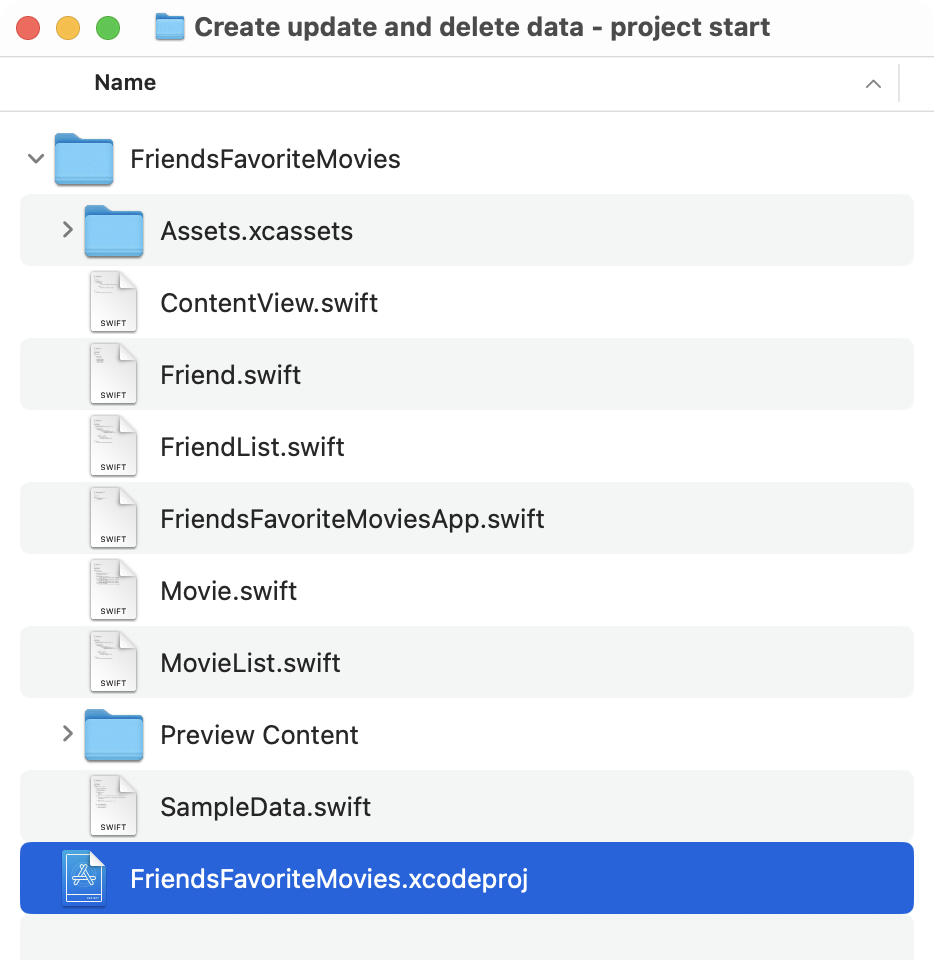Select the MovieList.swift file icon
The image size is (934, 960).
click(113, 662)
